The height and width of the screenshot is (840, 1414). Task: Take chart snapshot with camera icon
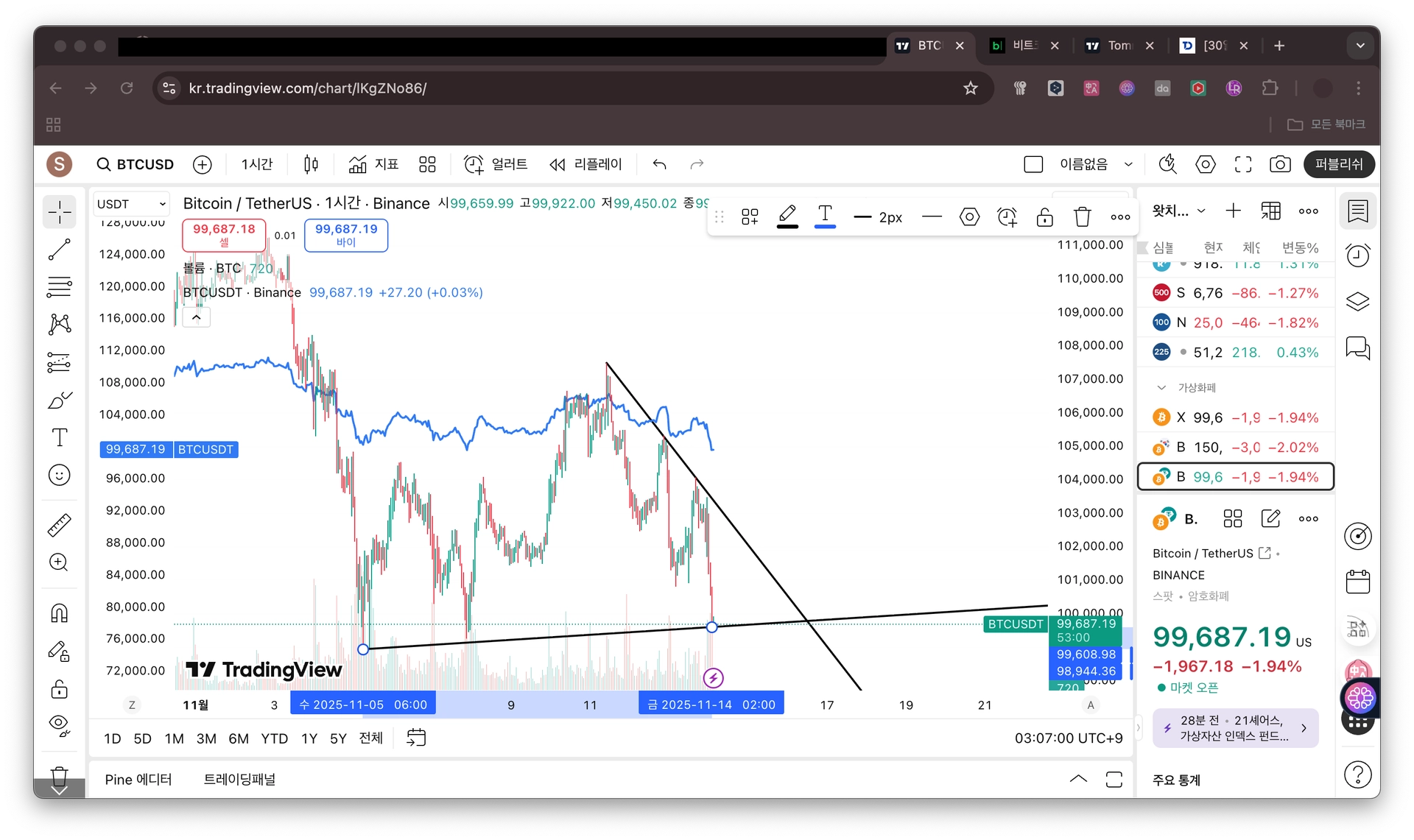[x=1280, y=164]
